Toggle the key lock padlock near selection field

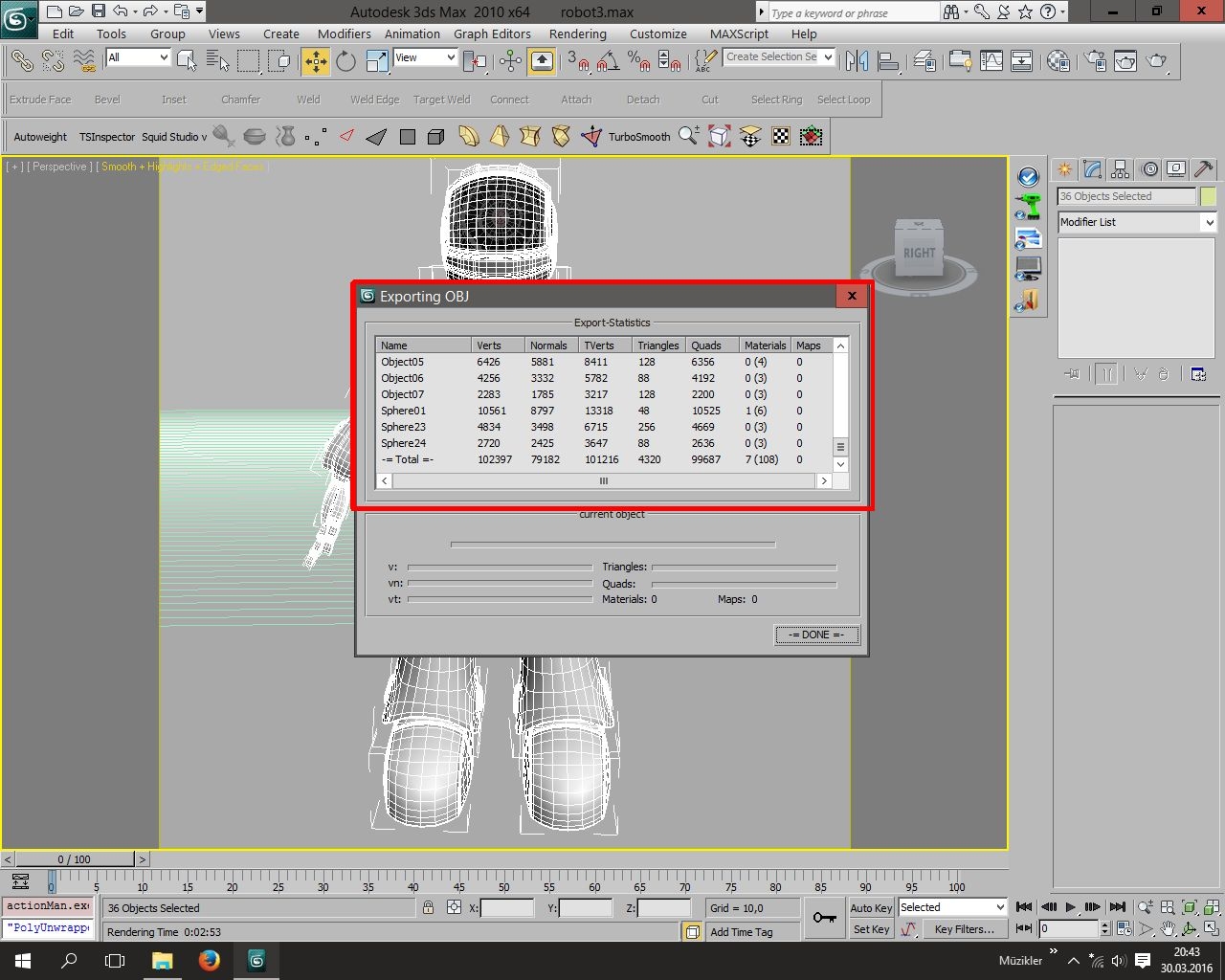[428, 907]
